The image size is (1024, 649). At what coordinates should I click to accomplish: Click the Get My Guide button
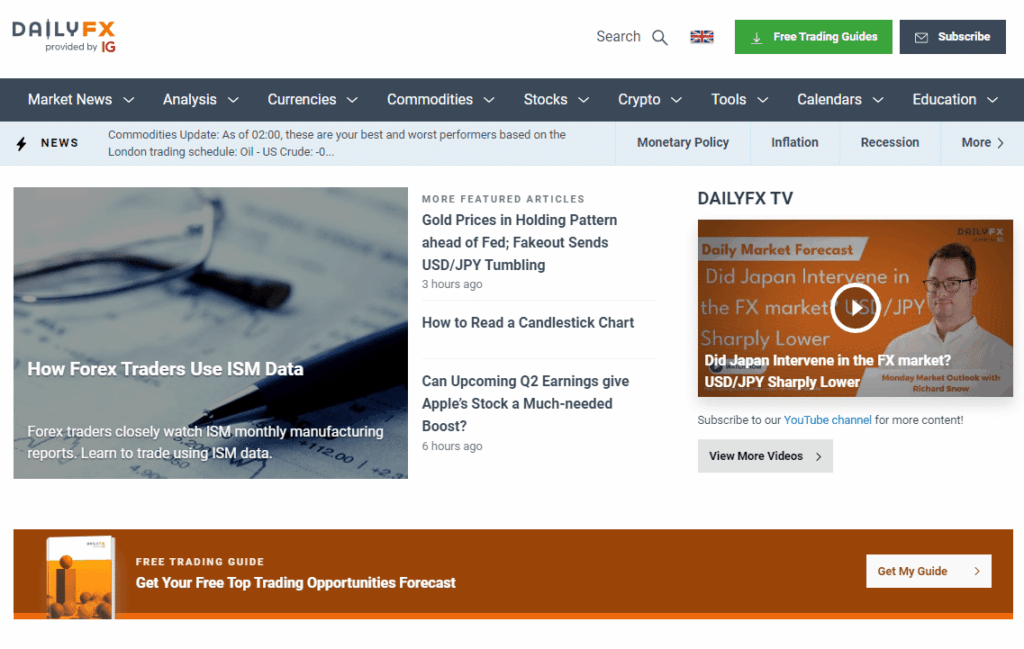pyautogui.click(x=928, y=571)
